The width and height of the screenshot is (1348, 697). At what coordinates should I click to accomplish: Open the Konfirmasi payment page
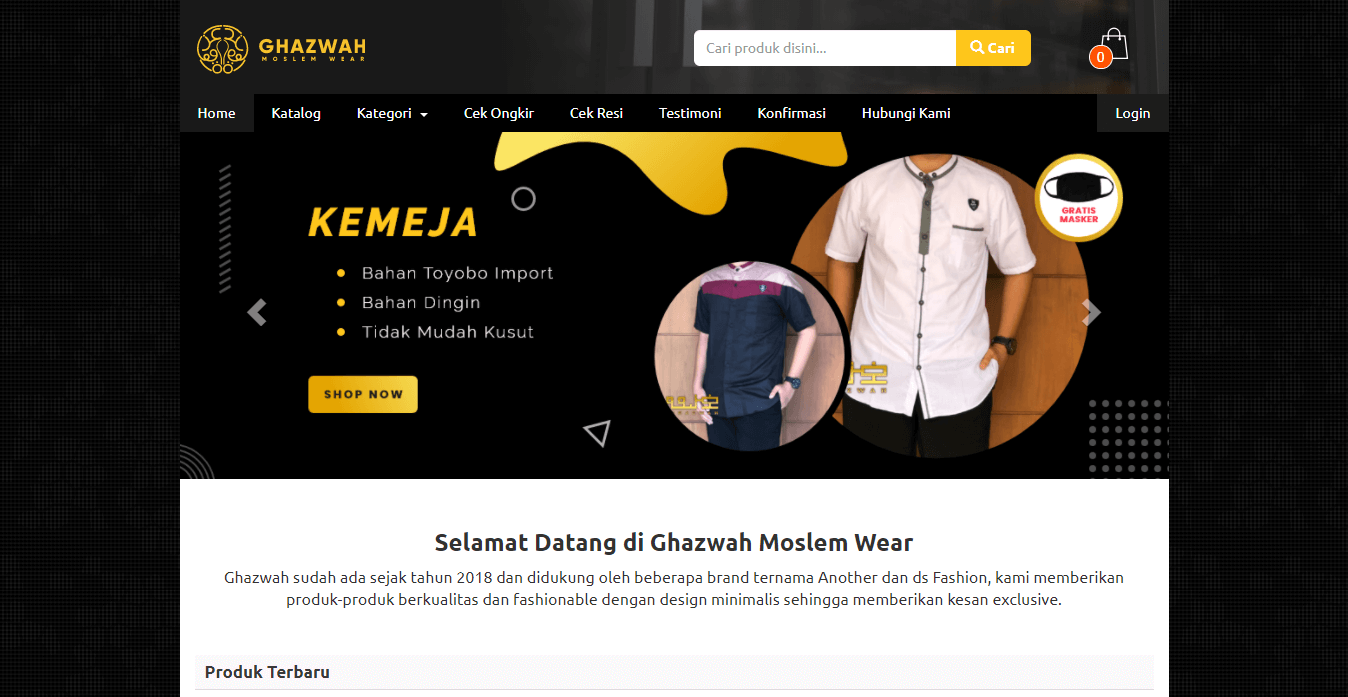(792, 113)
